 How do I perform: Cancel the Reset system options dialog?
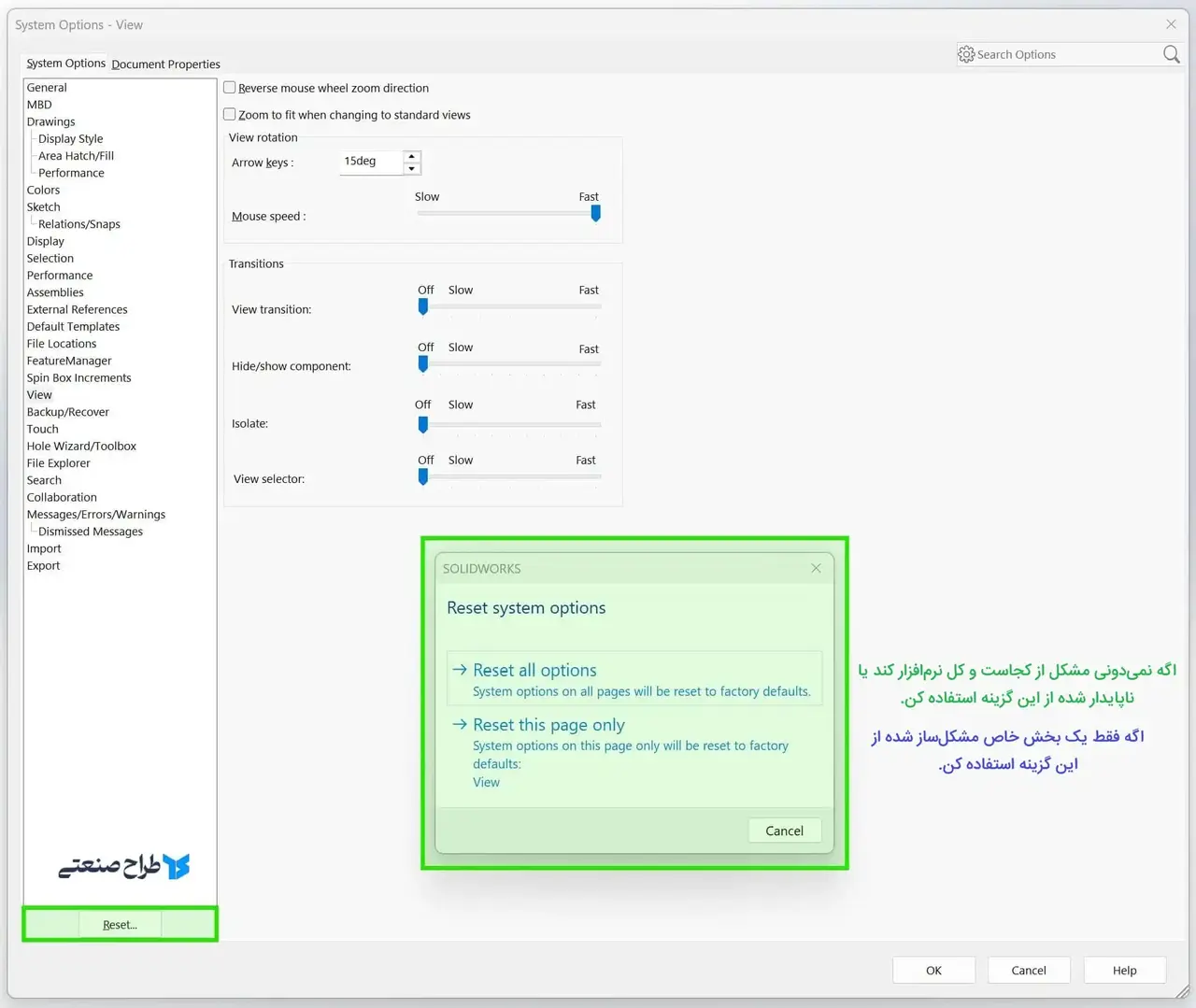pos(784,831)
